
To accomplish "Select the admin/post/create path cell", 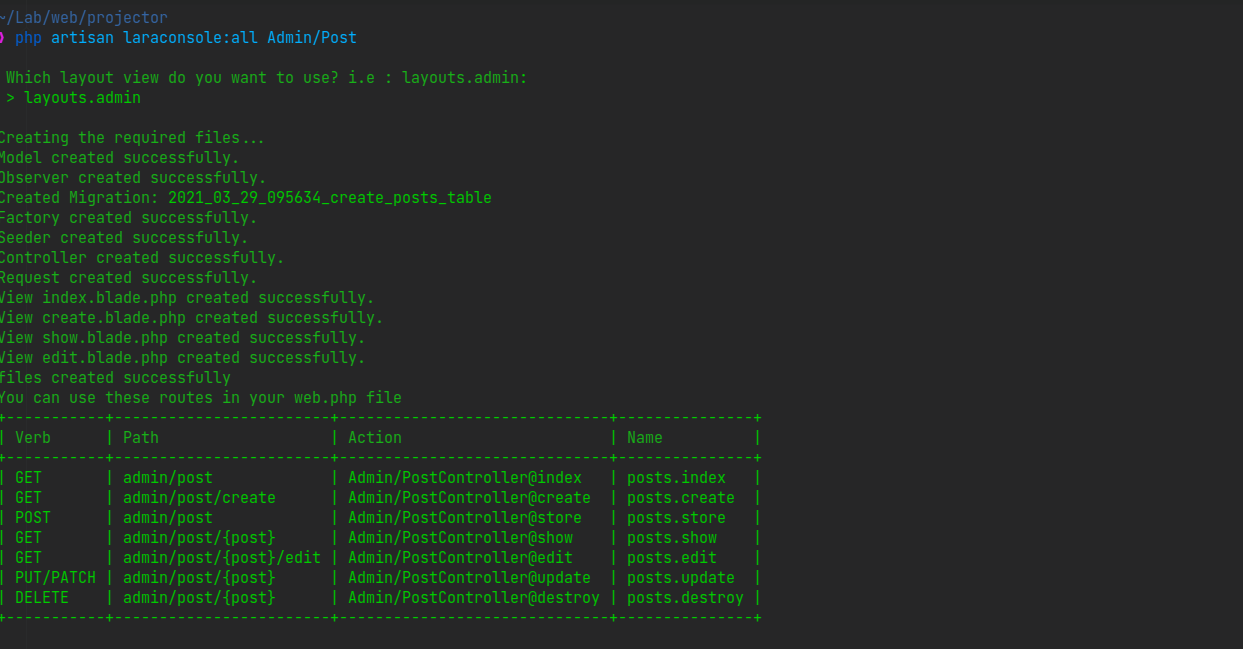I will 199,498.
